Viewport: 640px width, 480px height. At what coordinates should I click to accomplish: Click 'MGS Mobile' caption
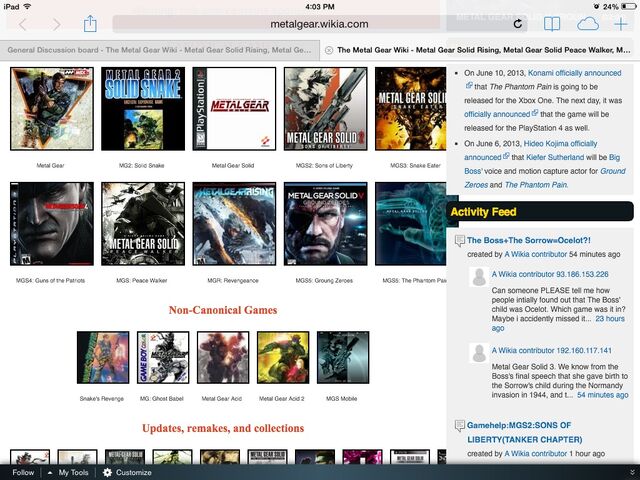pyautogui.click(x=342, y=398)
